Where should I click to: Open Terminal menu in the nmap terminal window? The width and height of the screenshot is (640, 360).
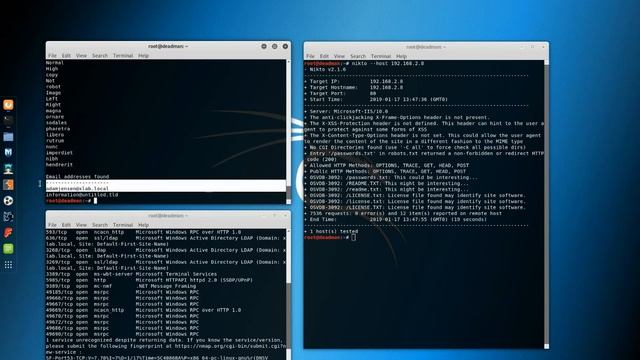[123, 225]
